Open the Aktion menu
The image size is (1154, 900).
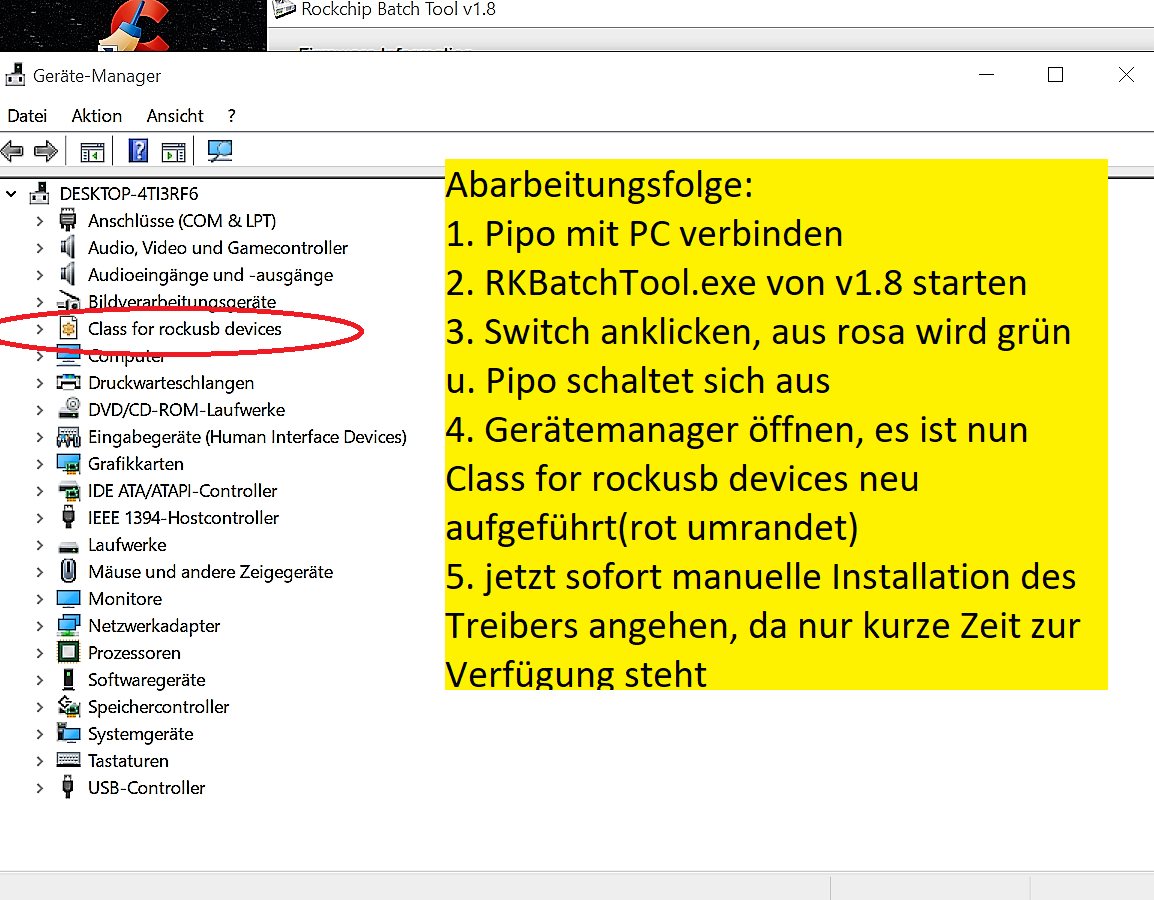coord(96,116)
